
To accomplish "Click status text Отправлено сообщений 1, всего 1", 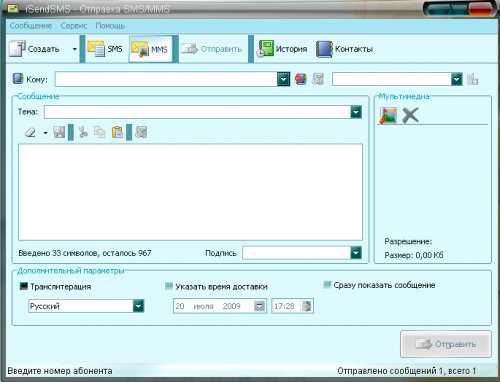I will [406, 371].
